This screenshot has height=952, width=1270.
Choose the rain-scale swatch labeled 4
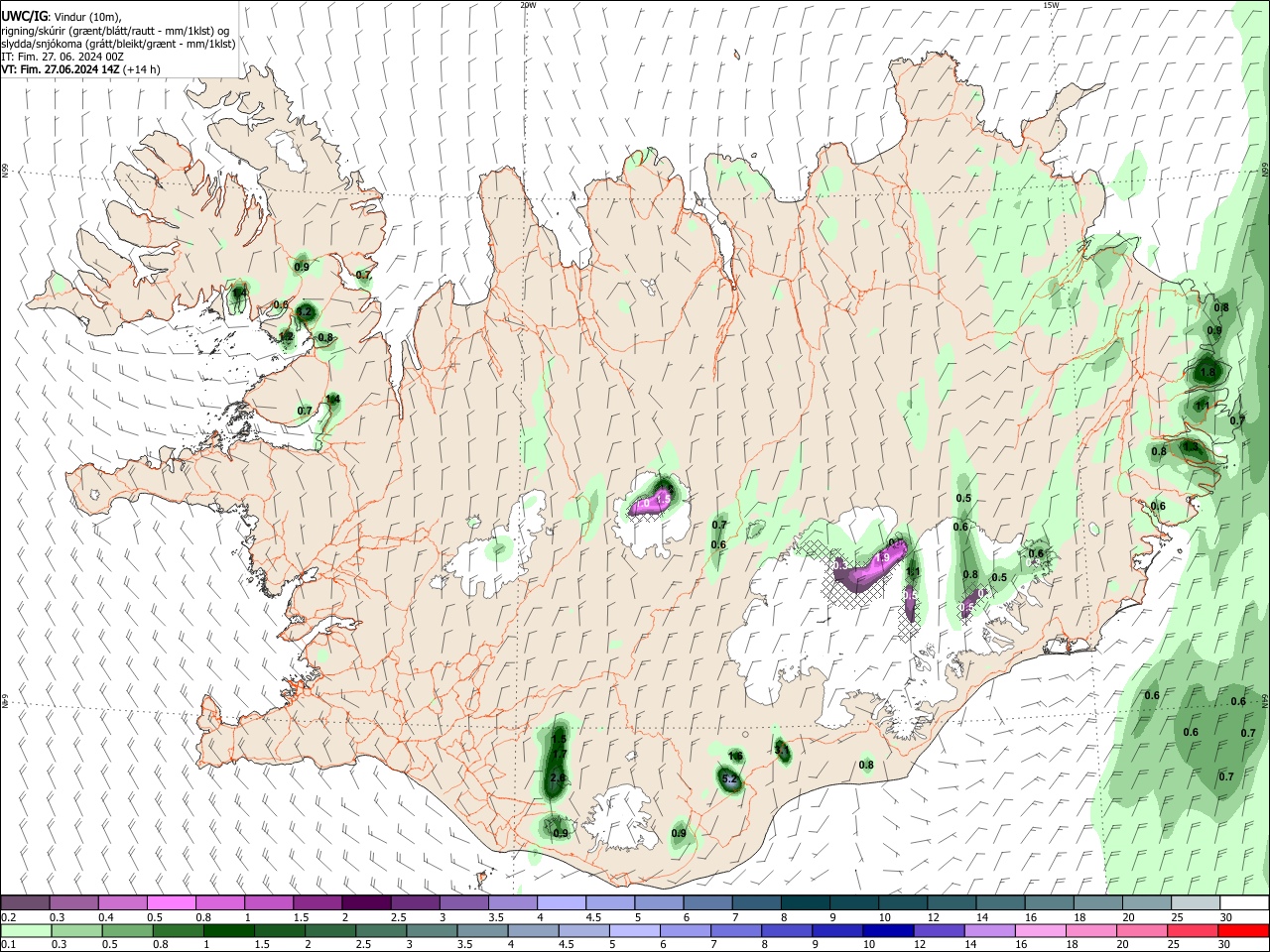[x=533, y=931]
